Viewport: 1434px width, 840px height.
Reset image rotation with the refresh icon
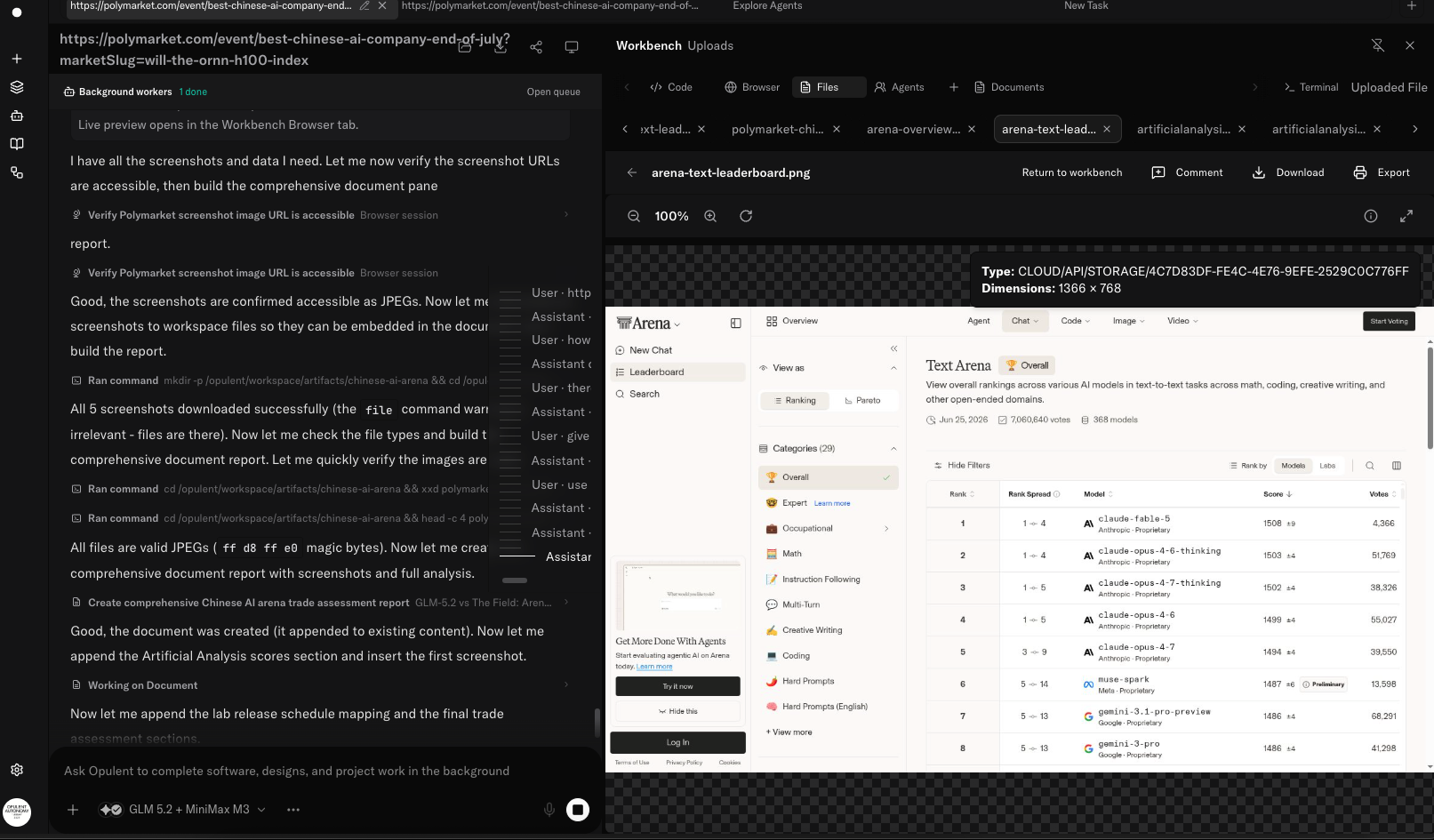(x=746, y=216)
